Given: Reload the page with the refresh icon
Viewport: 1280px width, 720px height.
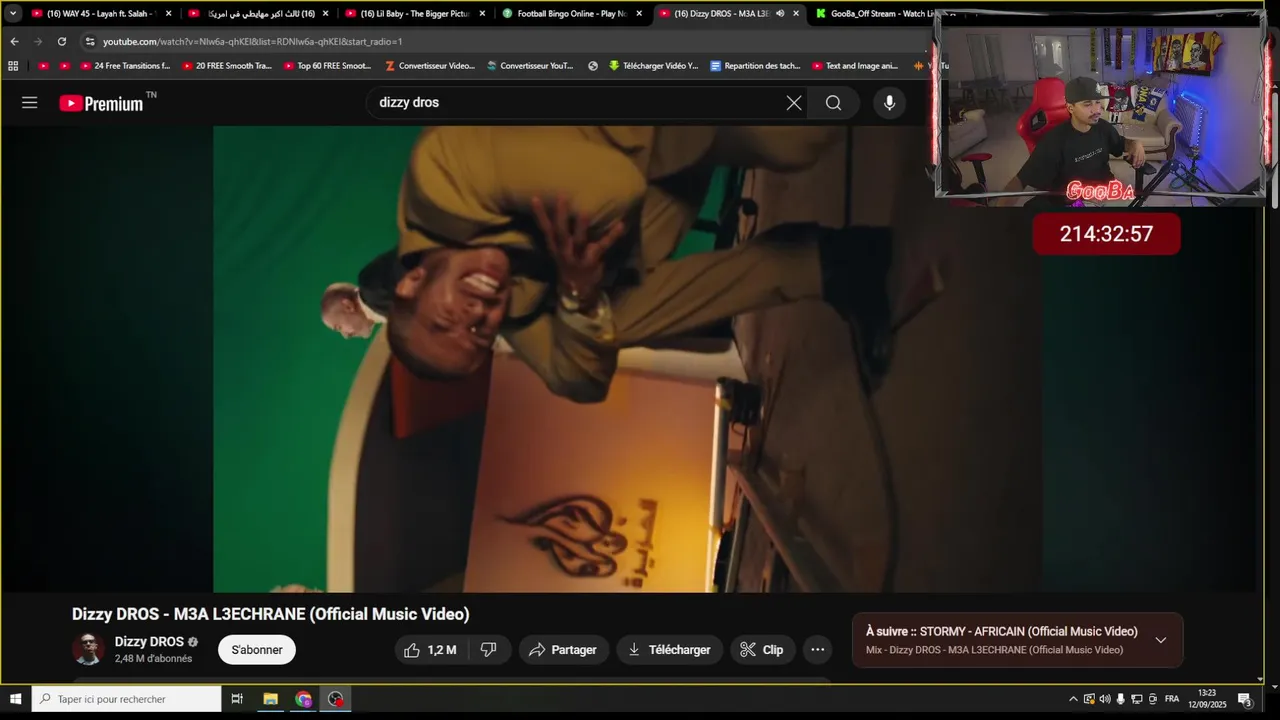Looking at the screenshot, I should click(x=62, y=41).
